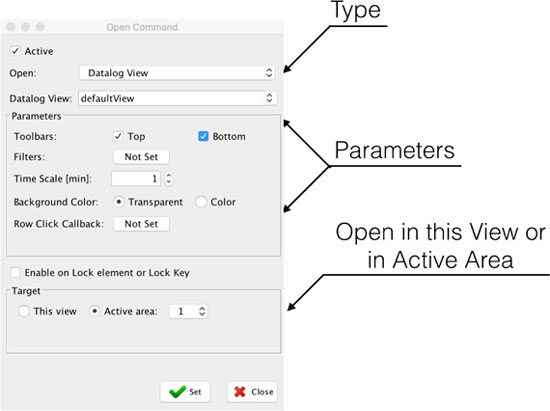Viewport: 550px width, 411px height.
Task: Click the Open Command title bar
Action: pos(142,27)
